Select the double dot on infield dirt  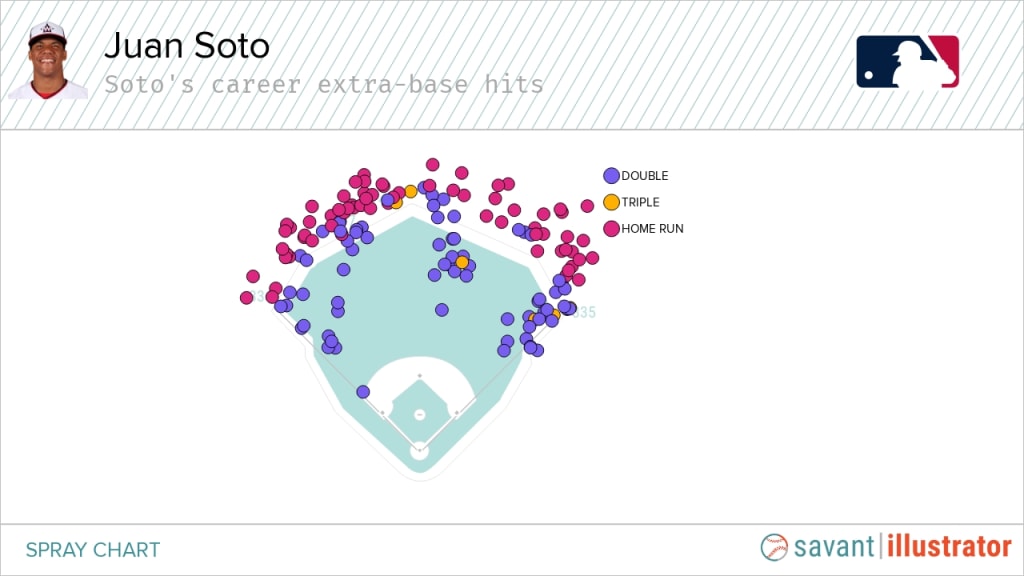(363, 392)
